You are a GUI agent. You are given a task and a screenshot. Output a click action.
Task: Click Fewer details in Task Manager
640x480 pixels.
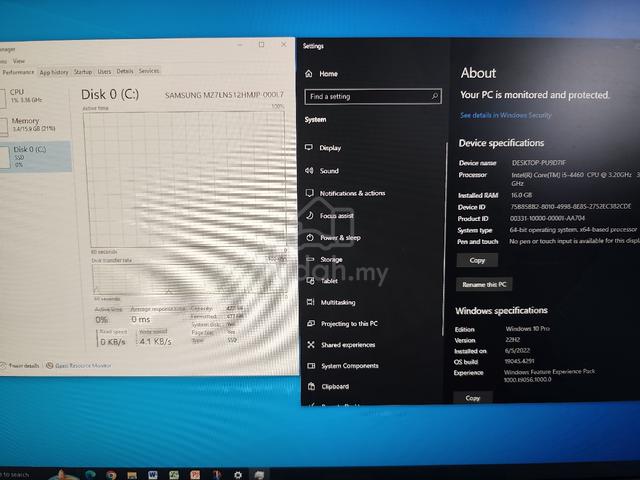click(20, 365)
